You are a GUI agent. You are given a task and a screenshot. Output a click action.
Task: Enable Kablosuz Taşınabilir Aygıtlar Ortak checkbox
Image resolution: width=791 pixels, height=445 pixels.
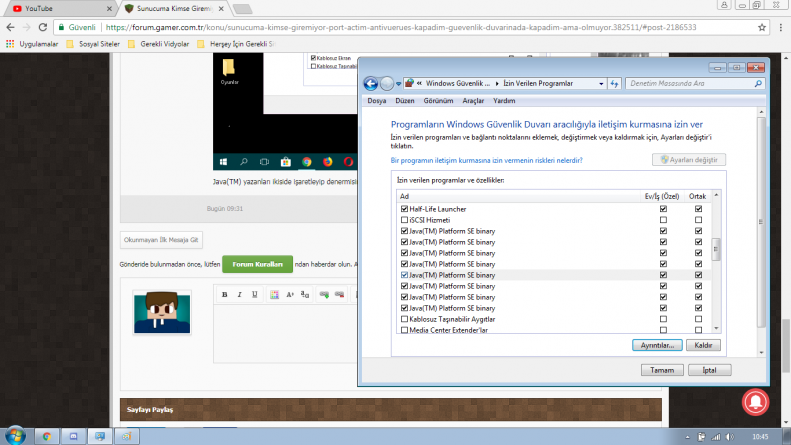click(x=698, y=319)
